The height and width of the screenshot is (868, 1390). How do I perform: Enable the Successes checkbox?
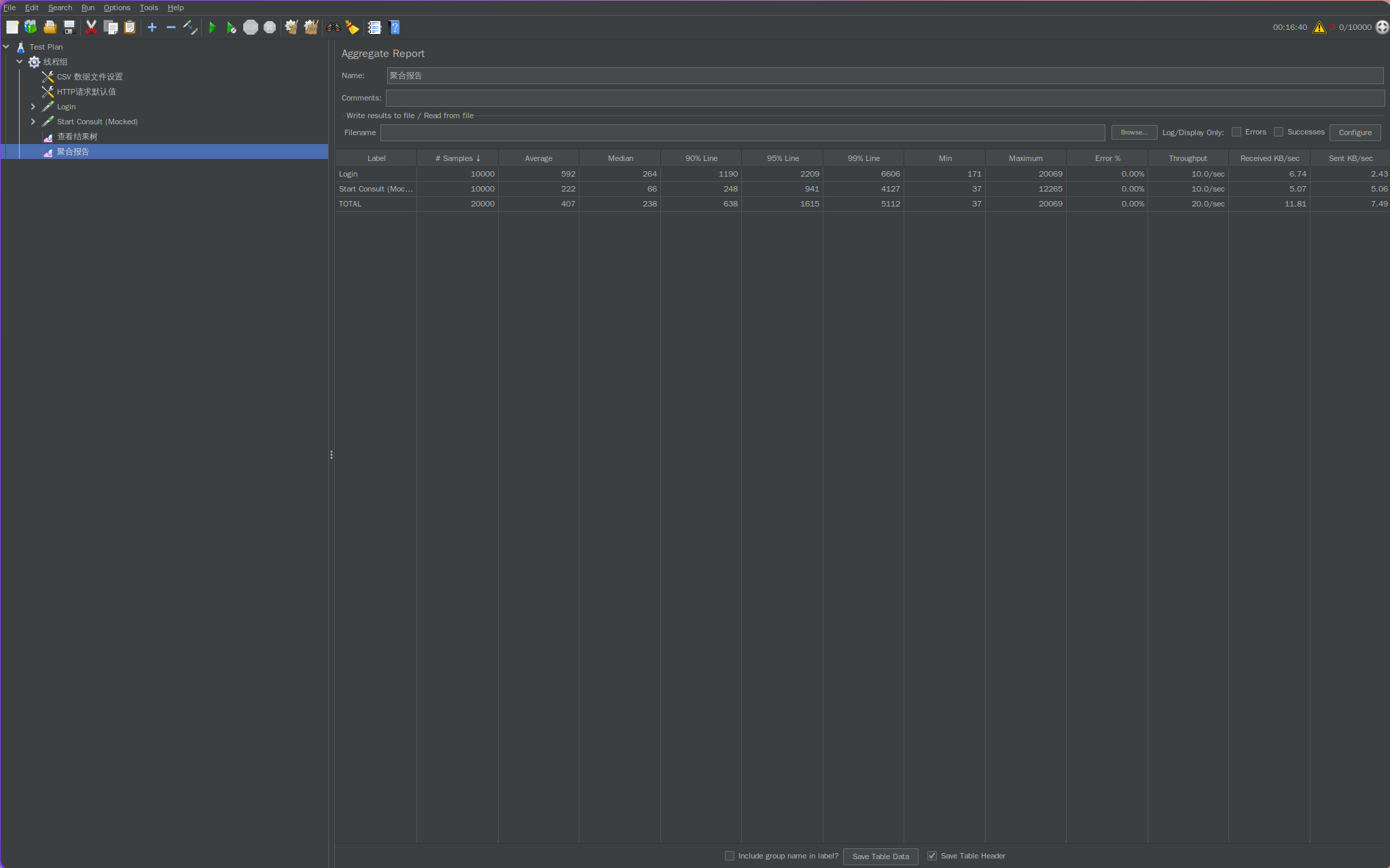(x=1279, y=132)
